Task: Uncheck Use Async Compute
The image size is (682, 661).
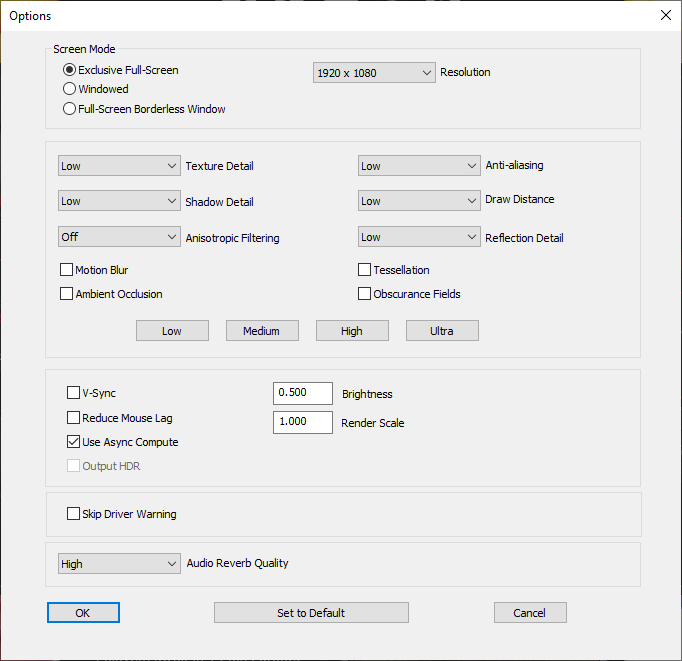Action: (x=73, y=441)
